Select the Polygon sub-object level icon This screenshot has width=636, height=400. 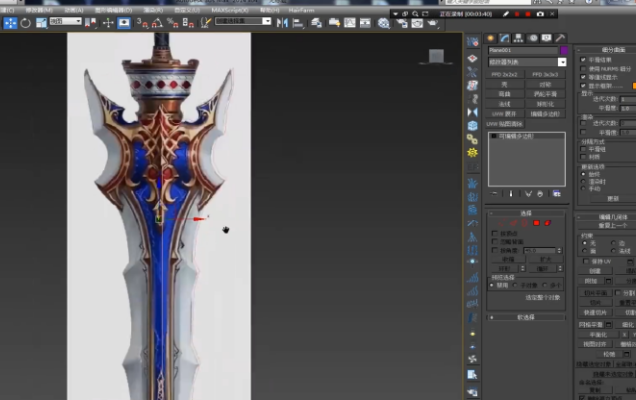(537, 222)
